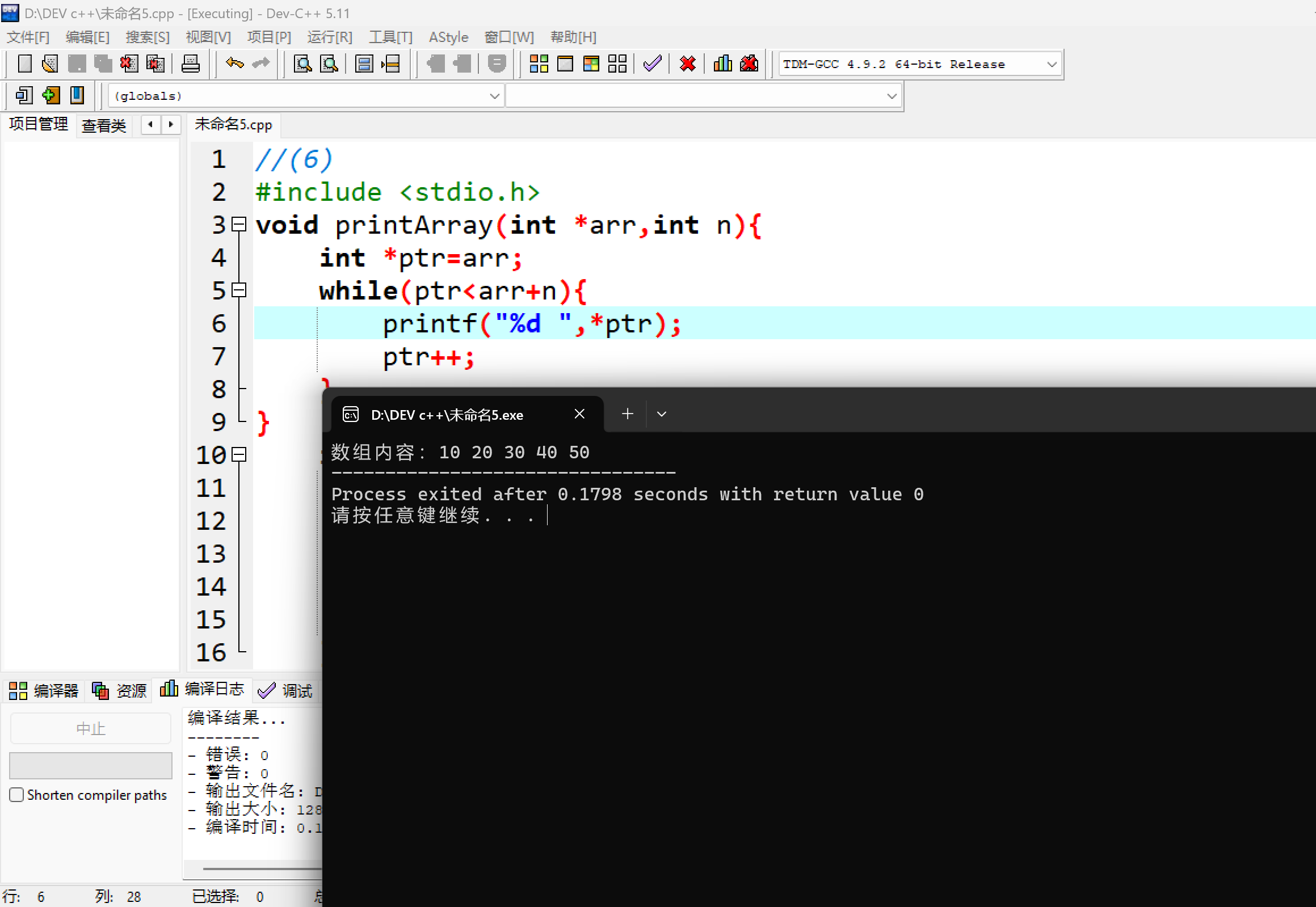Viewport: 1316px width, 907px height.
Task: Open the TDM-GCC compiler selection dropdown
Action: (x=1051, y=64)
